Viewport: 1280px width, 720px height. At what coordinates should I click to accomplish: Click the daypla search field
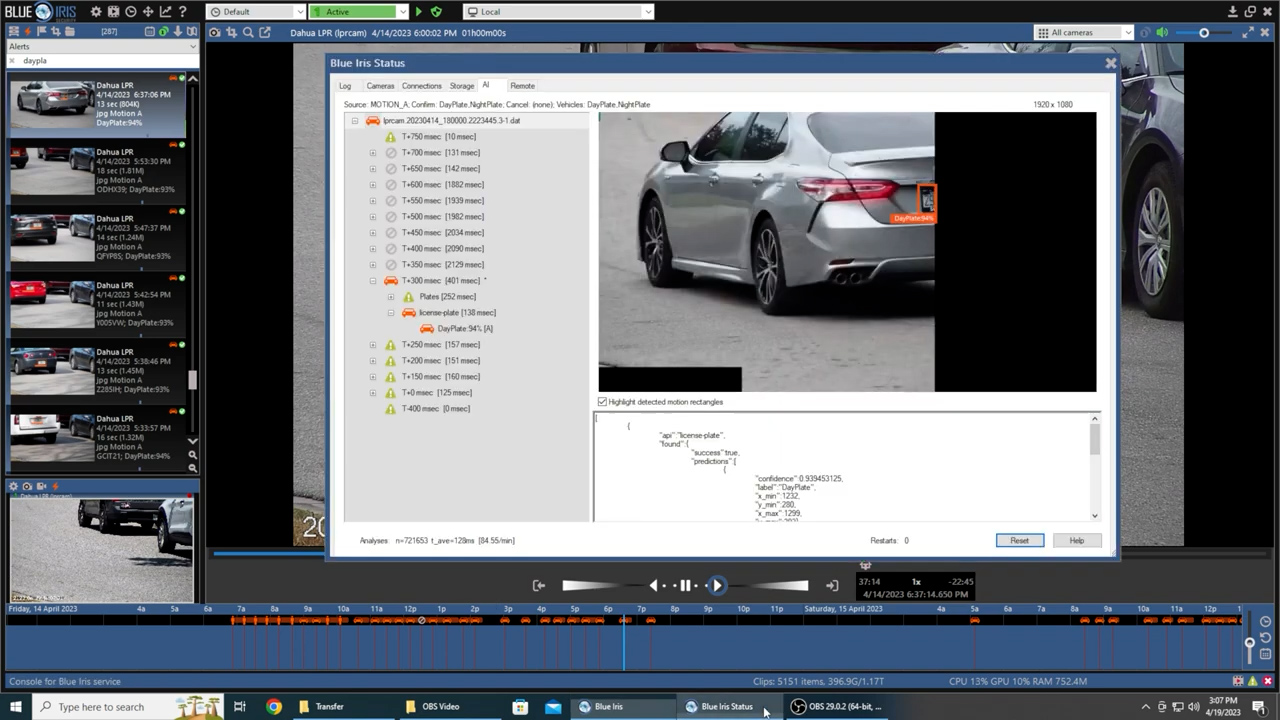[x=105, y=61]
